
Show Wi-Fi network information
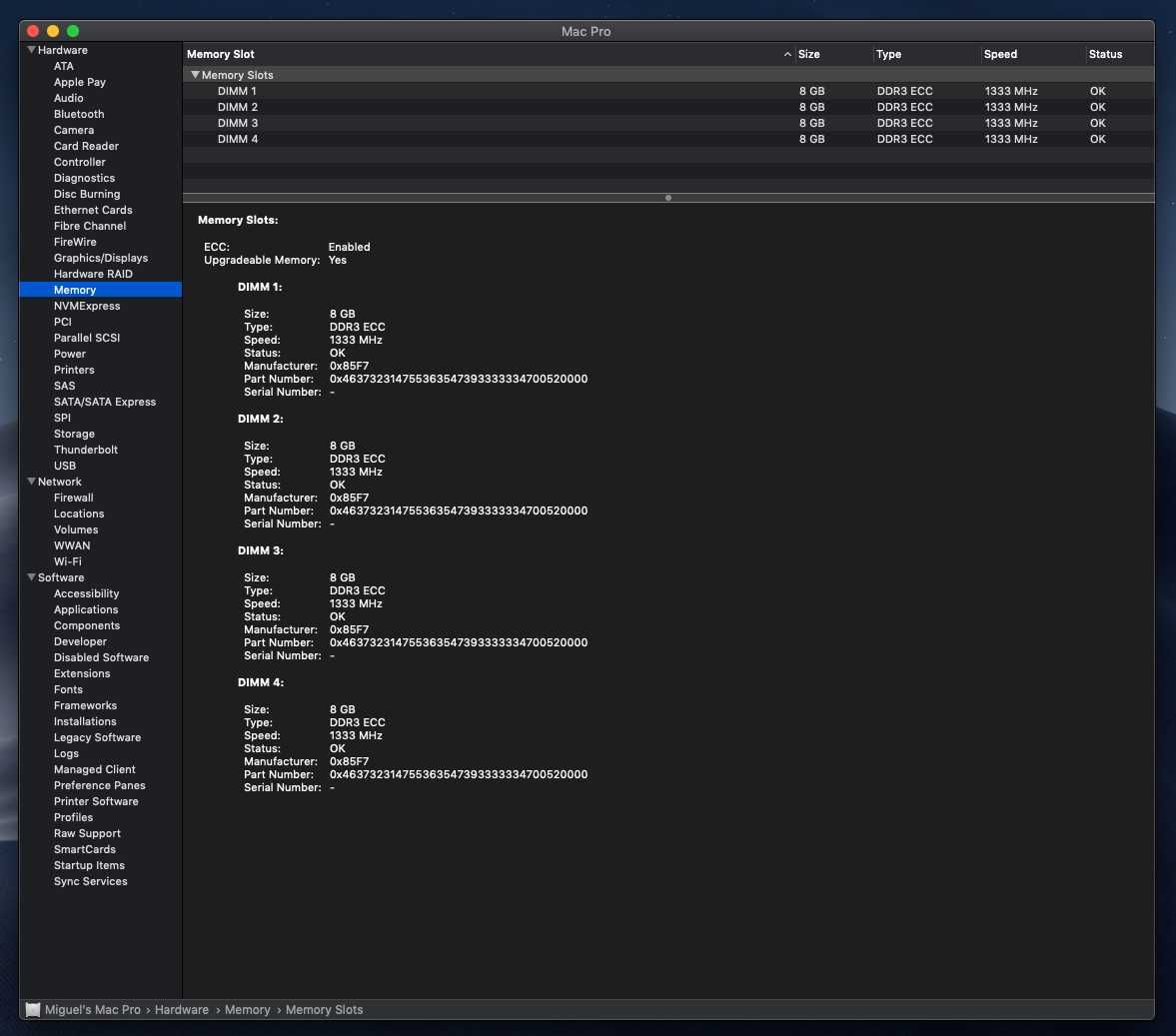click(x=68, y=561)
